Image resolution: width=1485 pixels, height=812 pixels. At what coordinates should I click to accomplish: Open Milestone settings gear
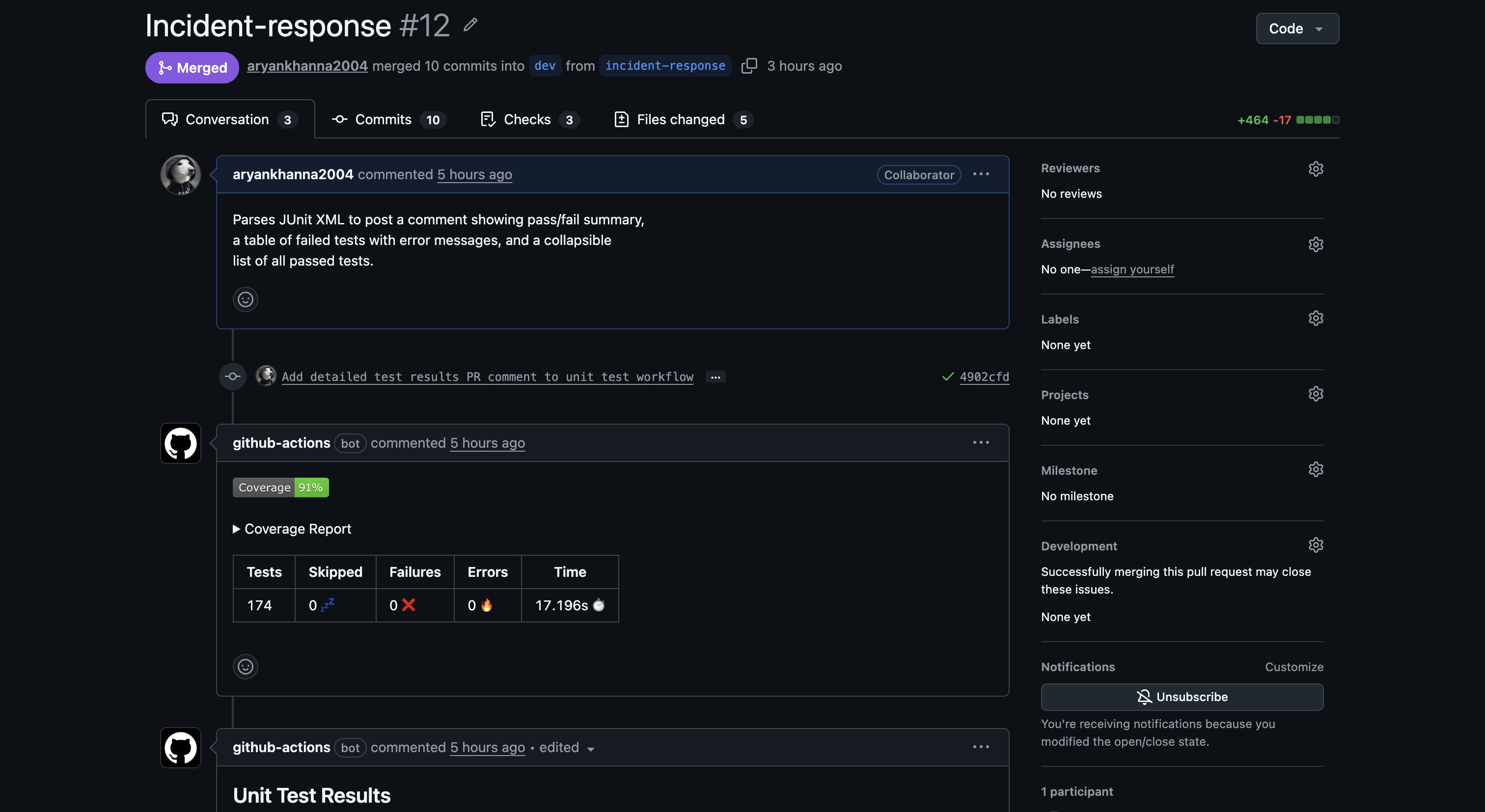point(1316,469)
